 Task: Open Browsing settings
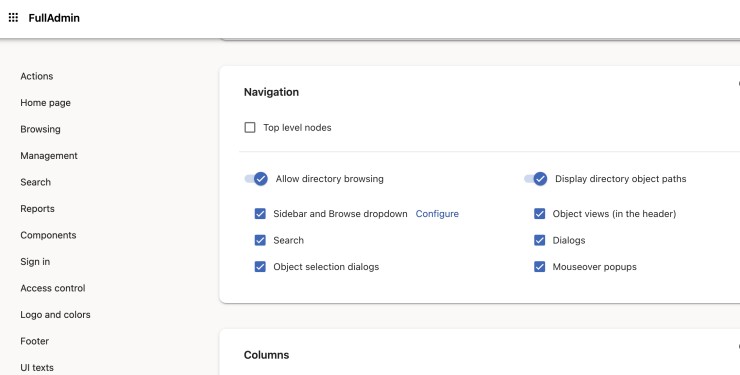40,129
